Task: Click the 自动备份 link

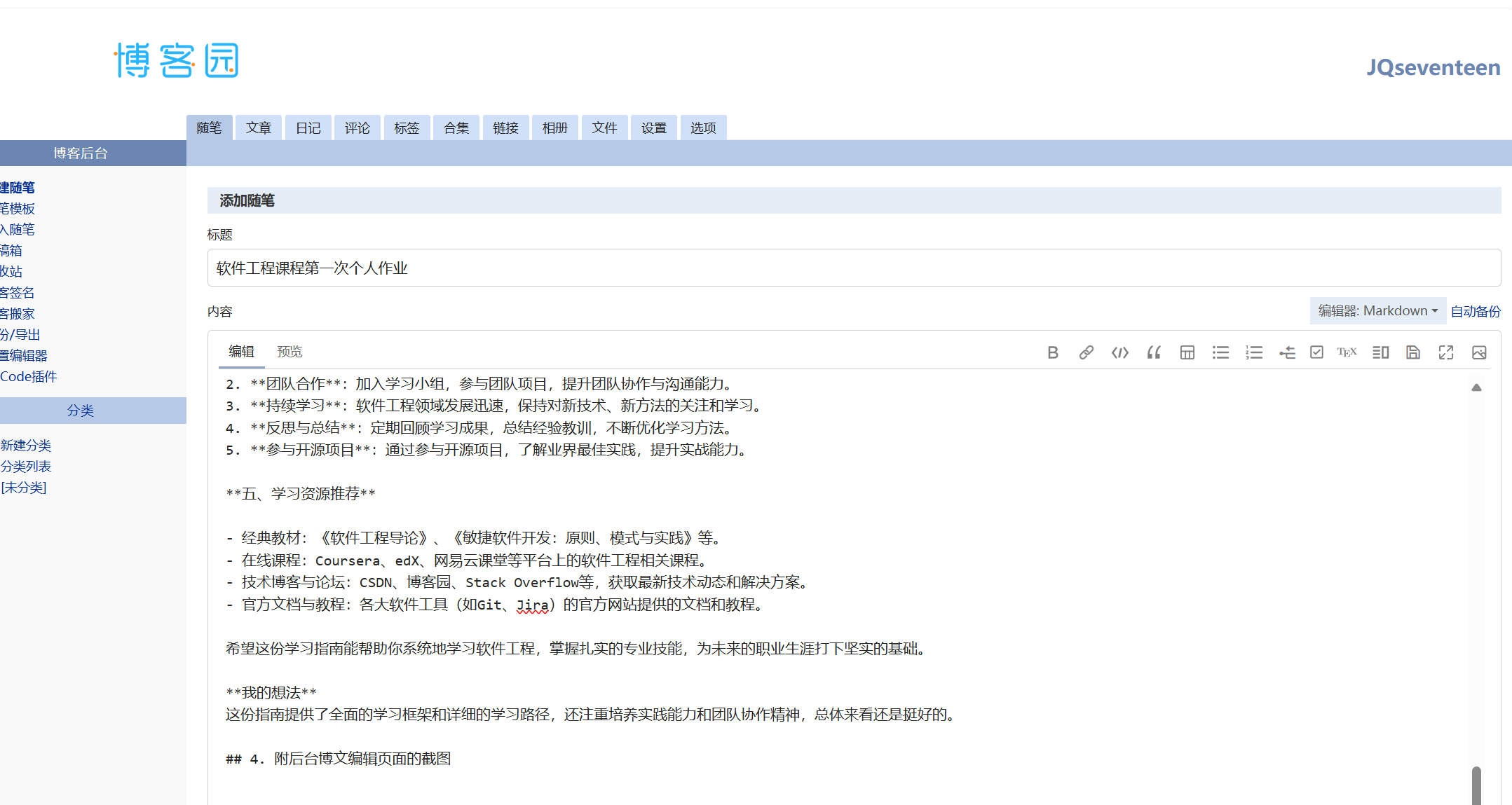Action: point(1476,312)
